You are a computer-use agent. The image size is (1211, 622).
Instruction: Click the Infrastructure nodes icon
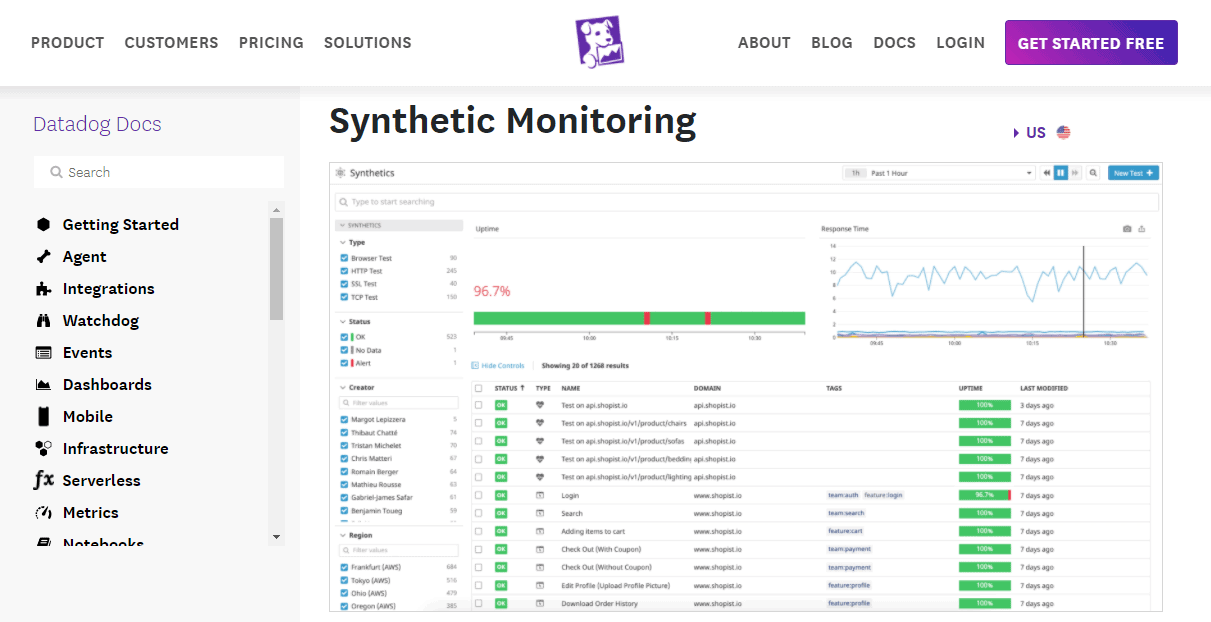coord(43,449)
